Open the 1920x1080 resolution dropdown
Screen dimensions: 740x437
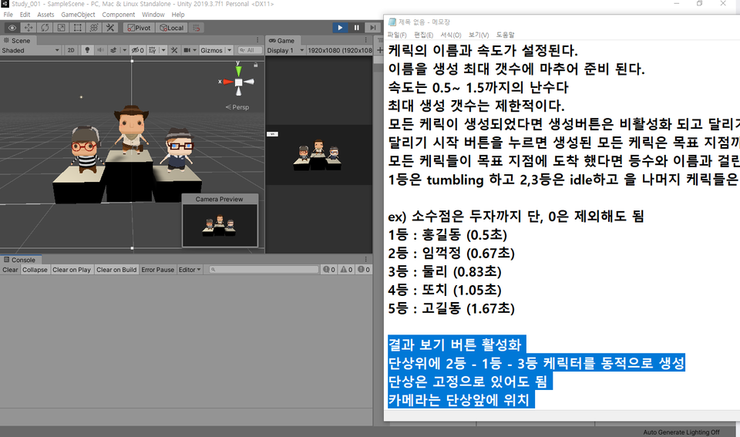pyautogui.click(x=340, y=50)
